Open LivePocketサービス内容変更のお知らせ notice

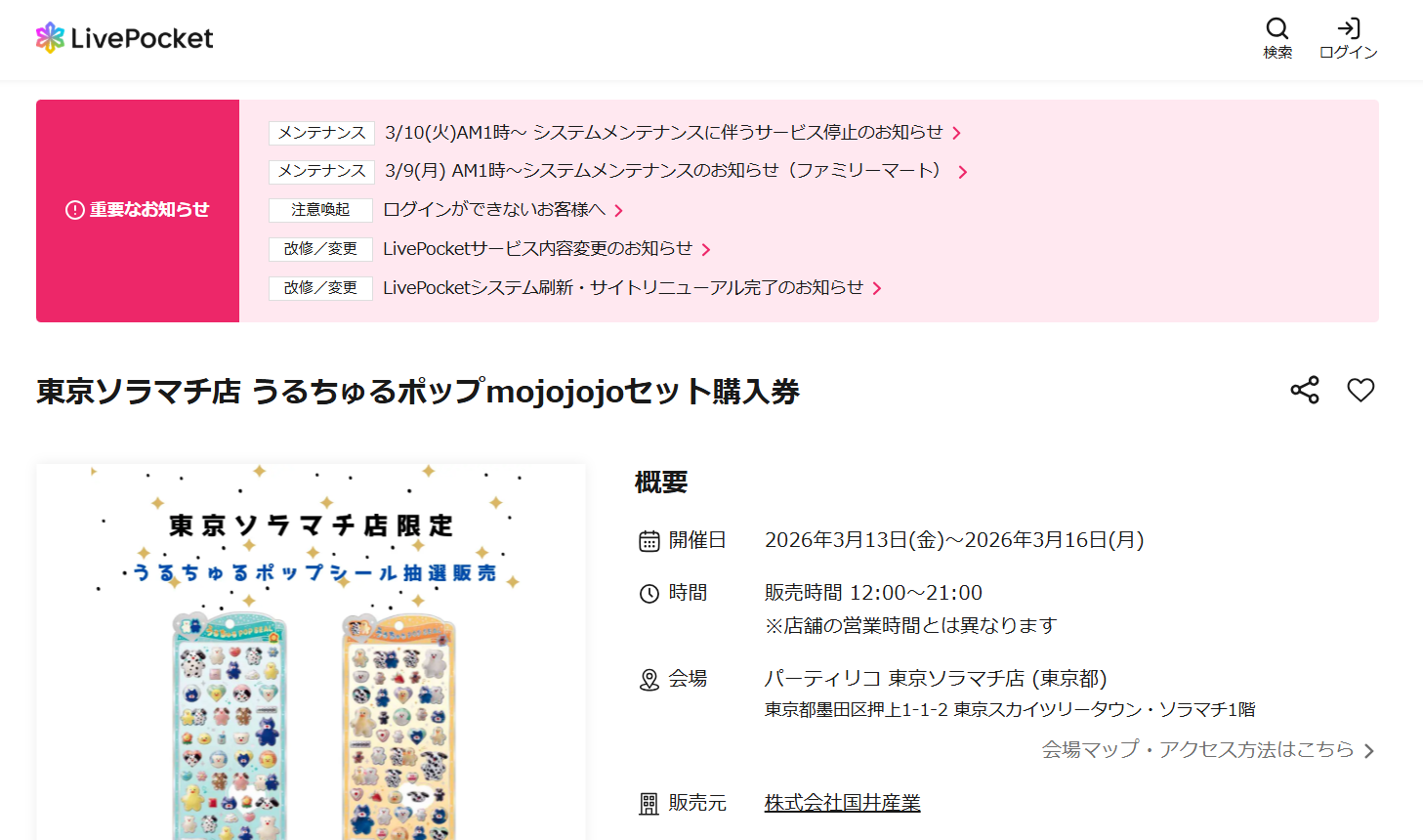[537, 249]
